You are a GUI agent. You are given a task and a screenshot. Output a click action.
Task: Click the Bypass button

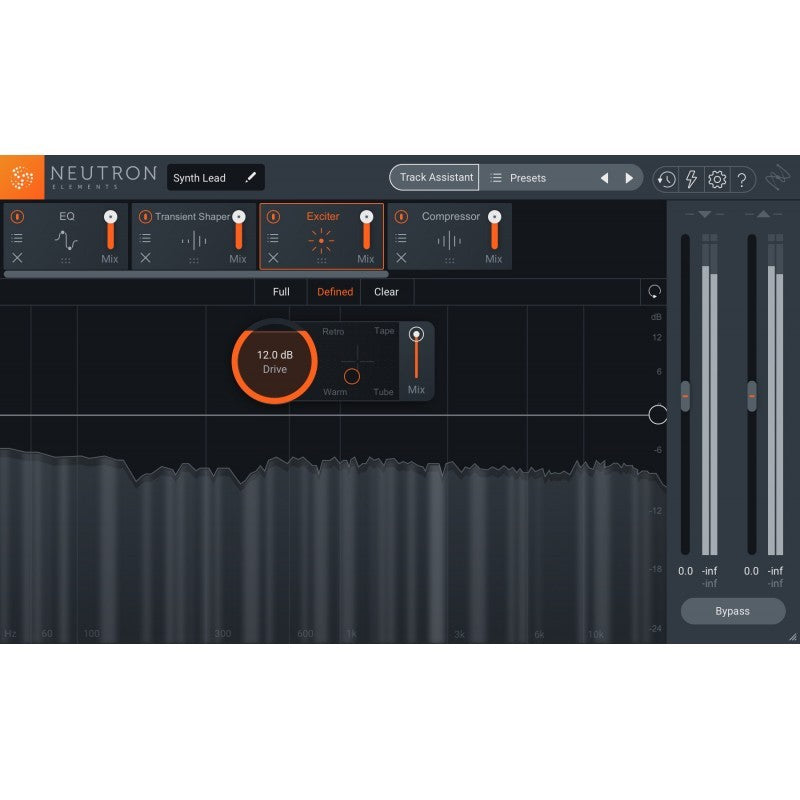(732, 611)
